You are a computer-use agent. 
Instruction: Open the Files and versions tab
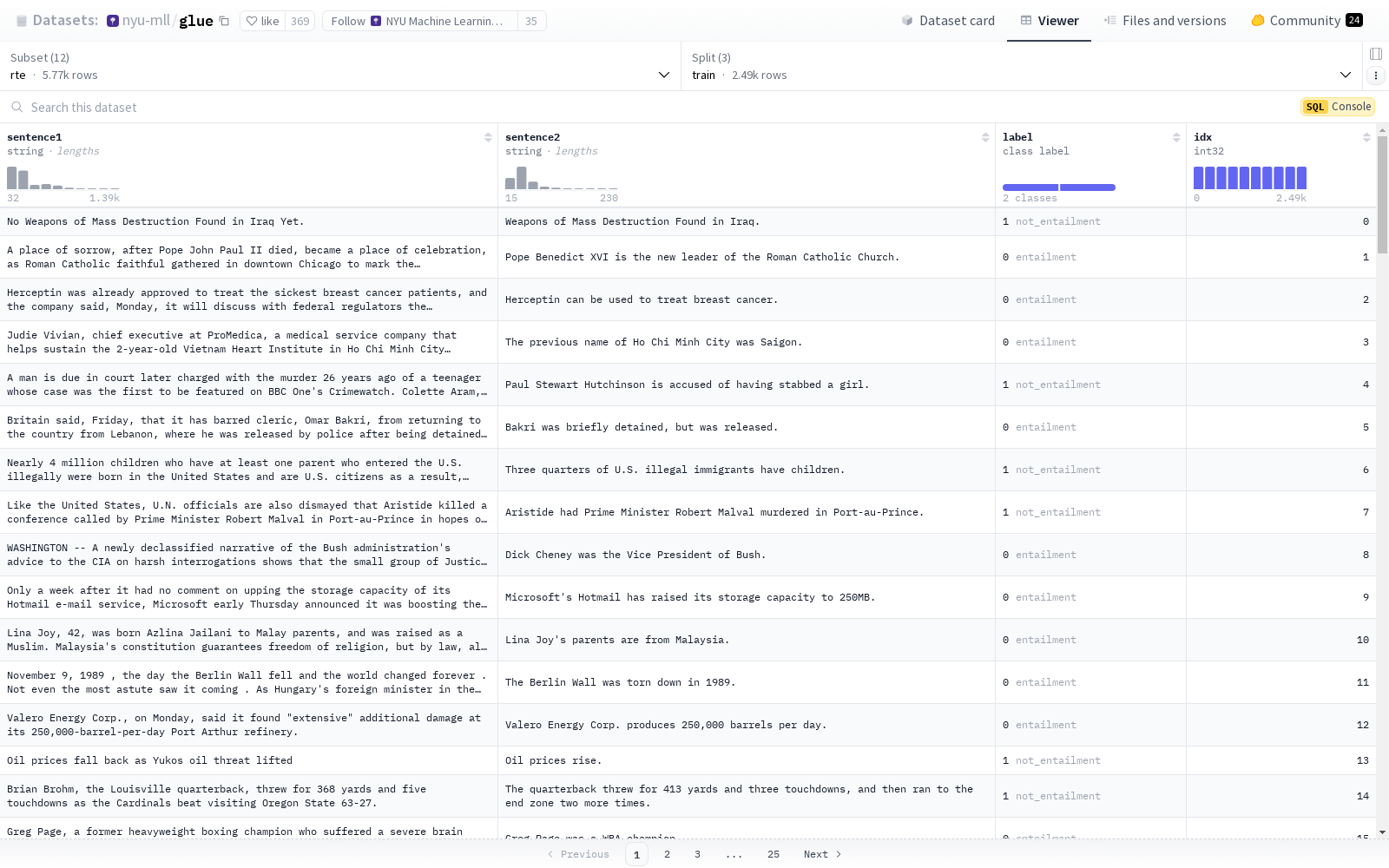tap(1165, 21)
